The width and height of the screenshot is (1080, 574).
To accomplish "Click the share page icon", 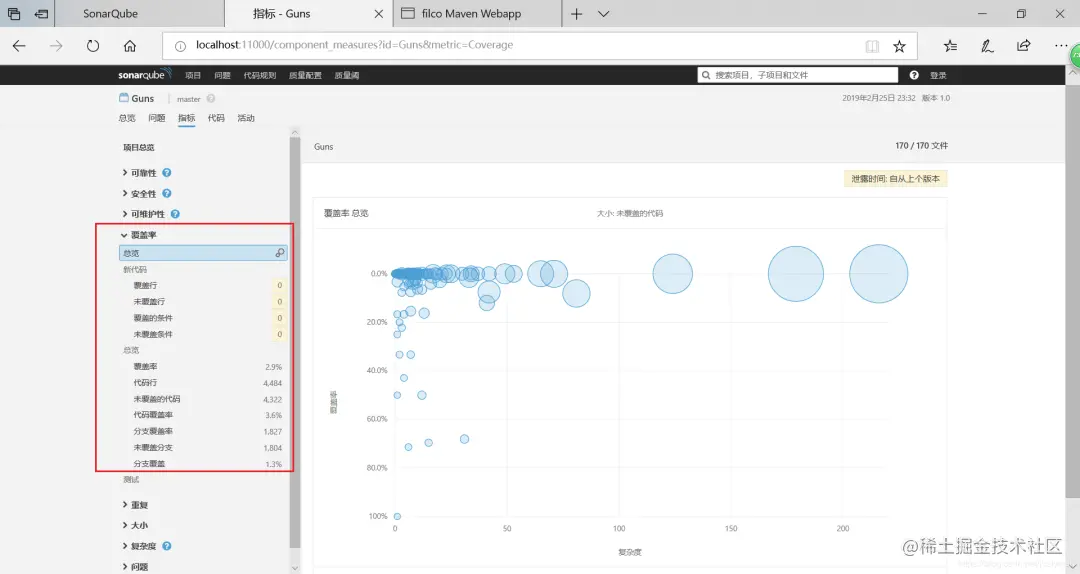I will [x=1024, y=46].
